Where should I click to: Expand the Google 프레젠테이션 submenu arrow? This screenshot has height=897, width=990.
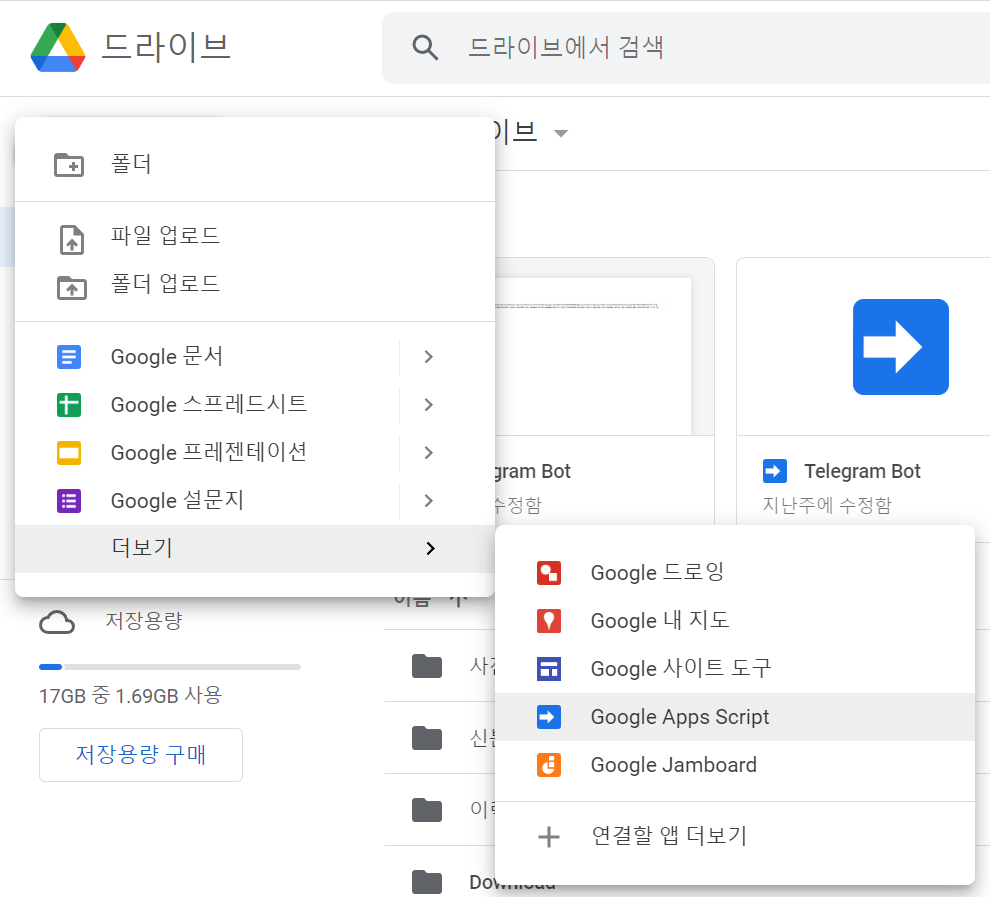tap(429, 453)
